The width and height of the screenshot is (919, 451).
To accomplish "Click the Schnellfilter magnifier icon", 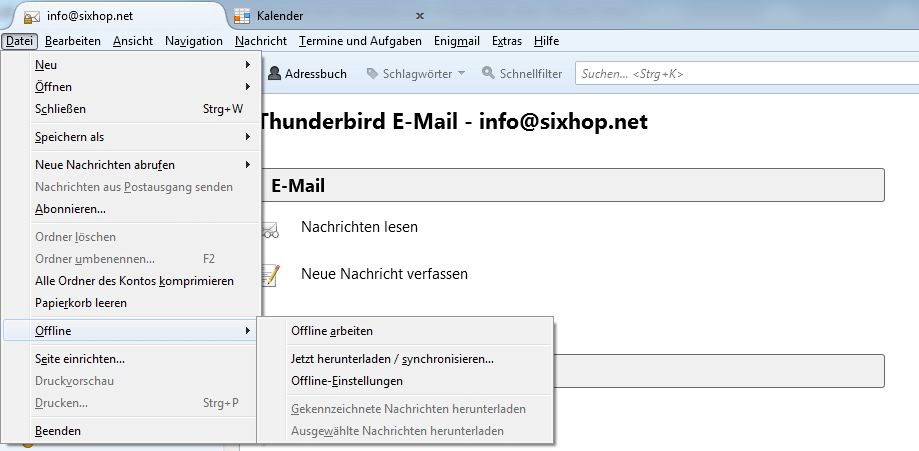I will 488,73.
